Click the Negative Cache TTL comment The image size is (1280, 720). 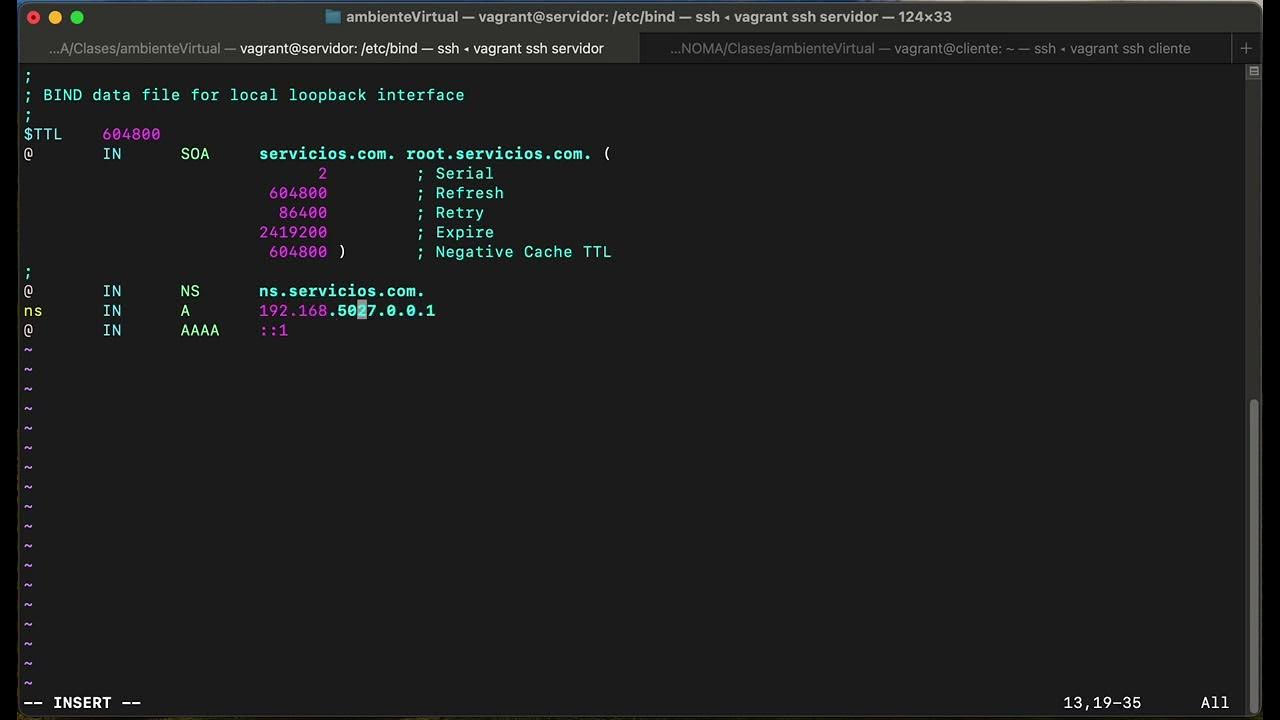(x=514, y=252)
